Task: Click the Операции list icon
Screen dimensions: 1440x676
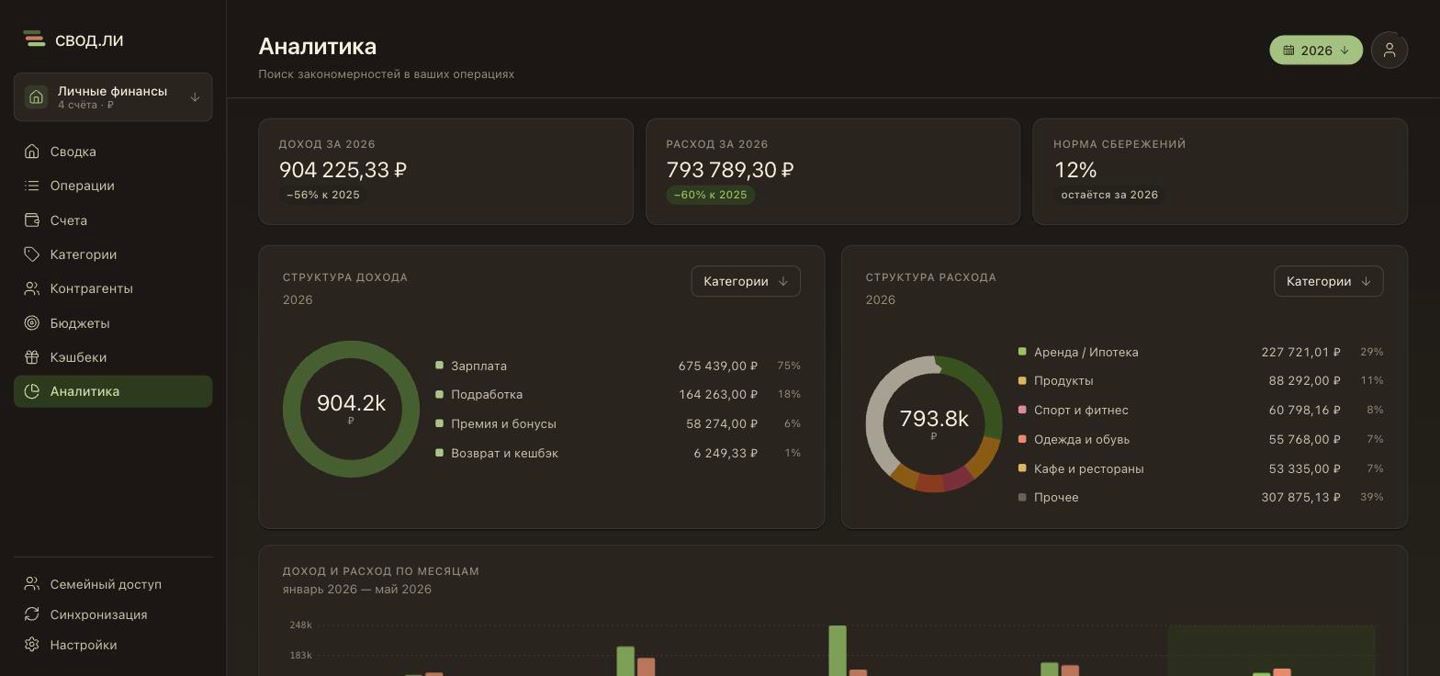Action: [32, 185]
